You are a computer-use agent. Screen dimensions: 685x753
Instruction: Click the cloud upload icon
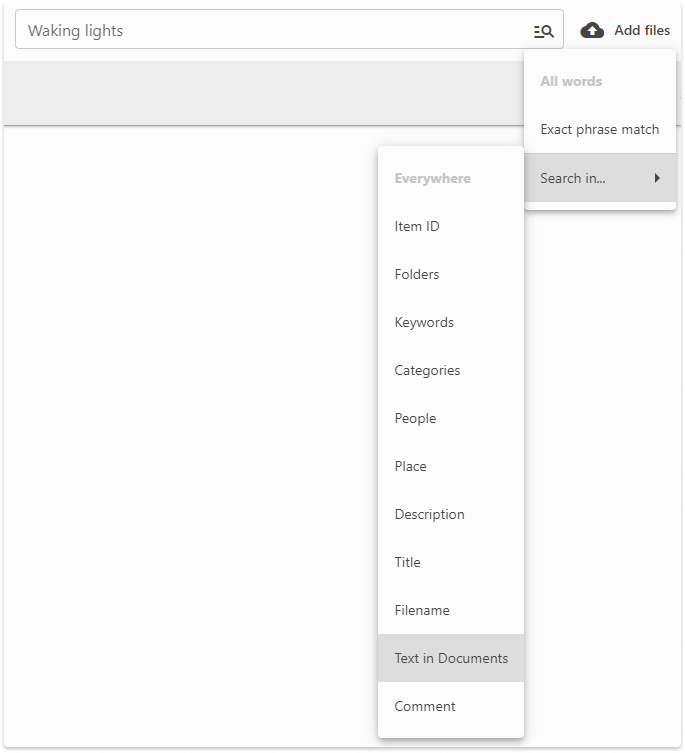coord(592,30)
